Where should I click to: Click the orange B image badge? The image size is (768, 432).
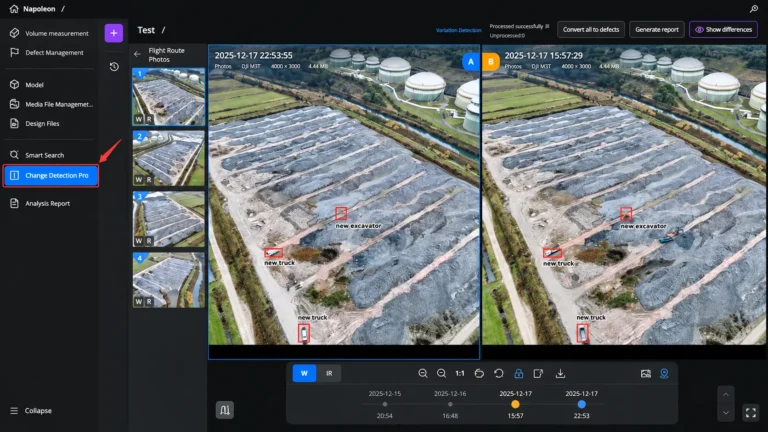(x=491, y=62)
